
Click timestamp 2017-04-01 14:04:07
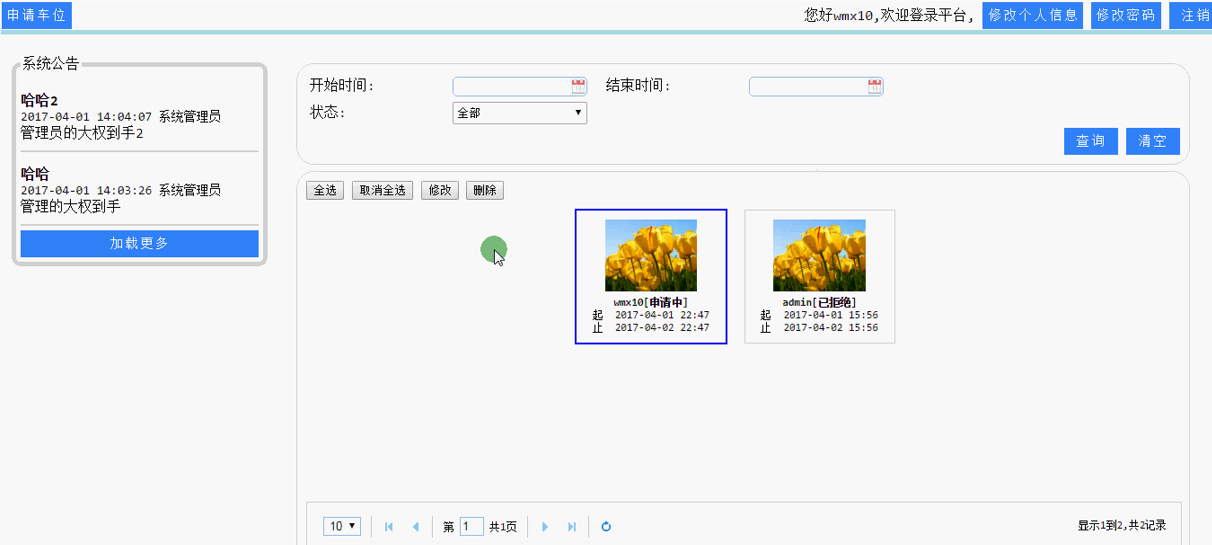[x=86, y=117]
